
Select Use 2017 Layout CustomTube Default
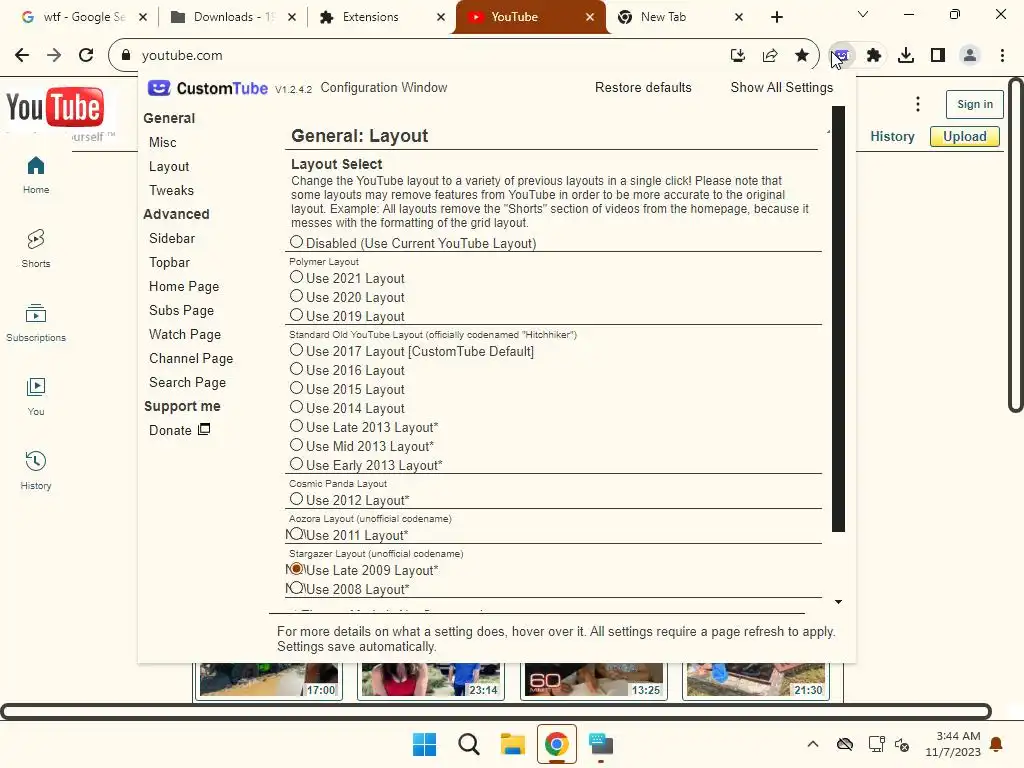click(296, 351)
